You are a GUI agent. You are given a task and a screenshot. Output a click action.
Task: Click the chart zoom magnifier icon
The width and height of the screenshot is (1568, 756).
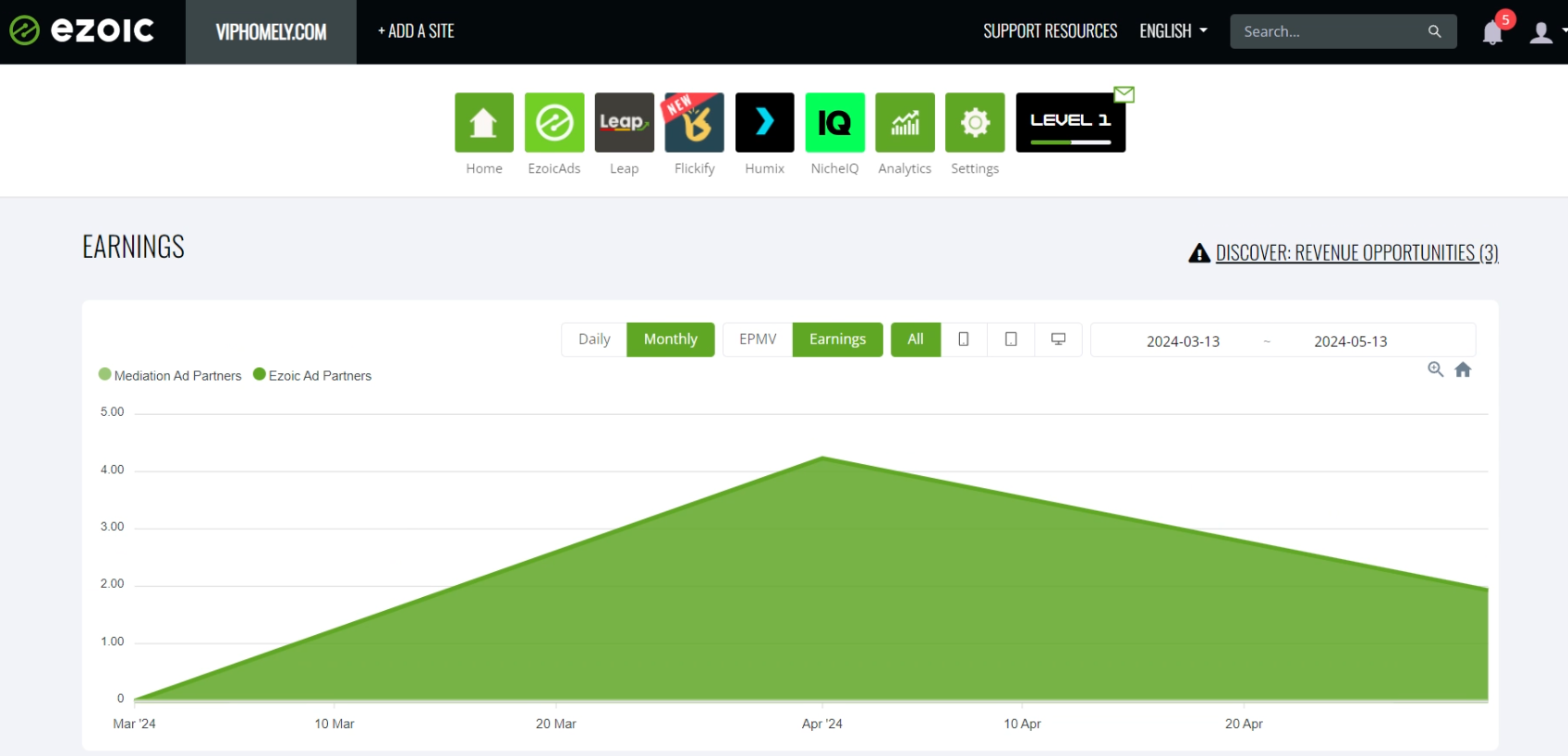1436,370
